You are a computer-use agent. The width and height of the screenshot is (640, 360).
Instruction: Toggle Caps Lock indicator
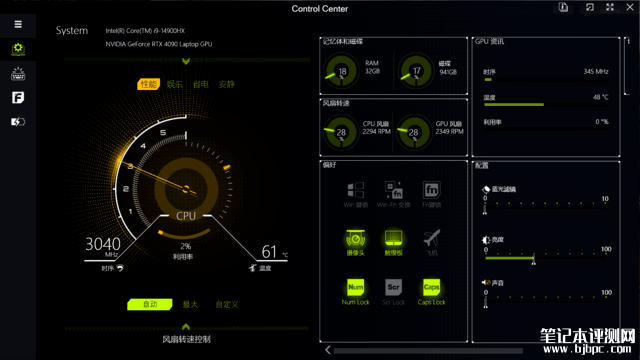tap(431, 287)
